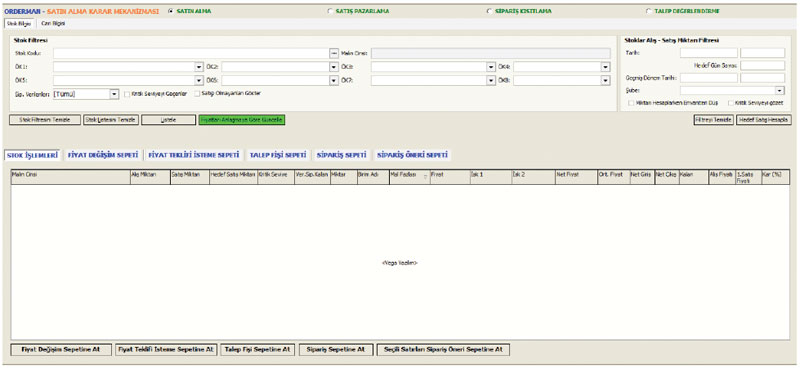
Task: Open the ÖK2 dropdown
Action: [x=334, y=67]
